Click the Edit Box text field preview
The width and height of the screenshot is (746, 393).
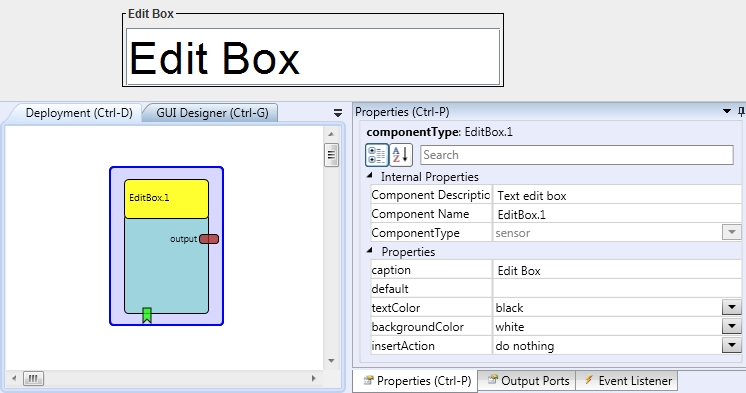(x=313, y=57)
